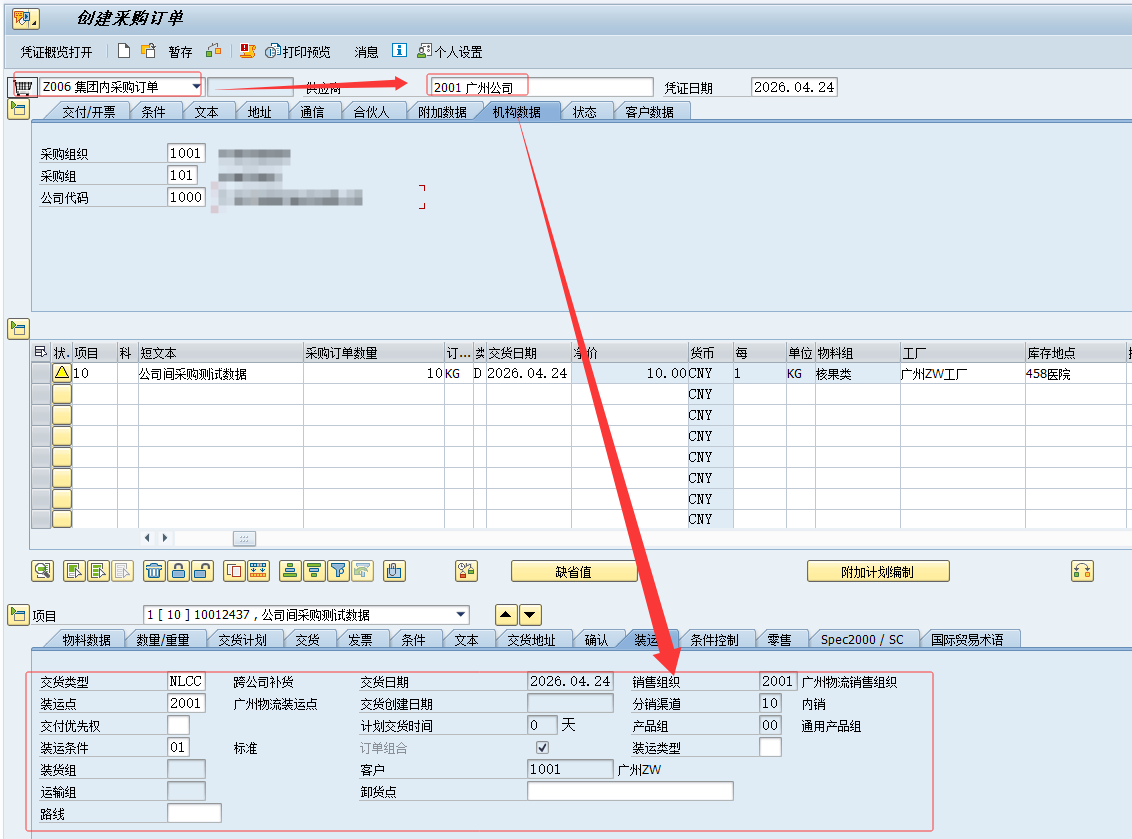
Task: Toggle the 订单组合 checkbox
Action: click(x=542, y=748)
